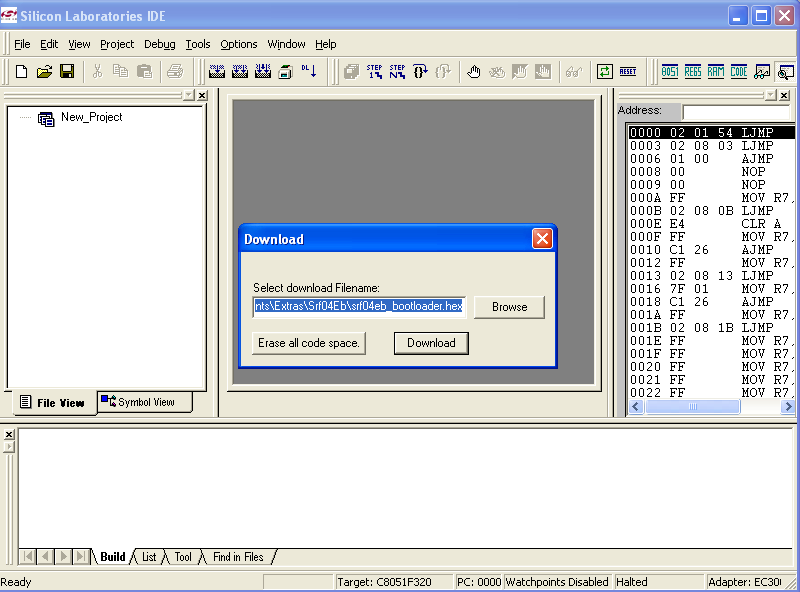Click the Cut scissors icon

pyautogui.click(x=97, y=71)
